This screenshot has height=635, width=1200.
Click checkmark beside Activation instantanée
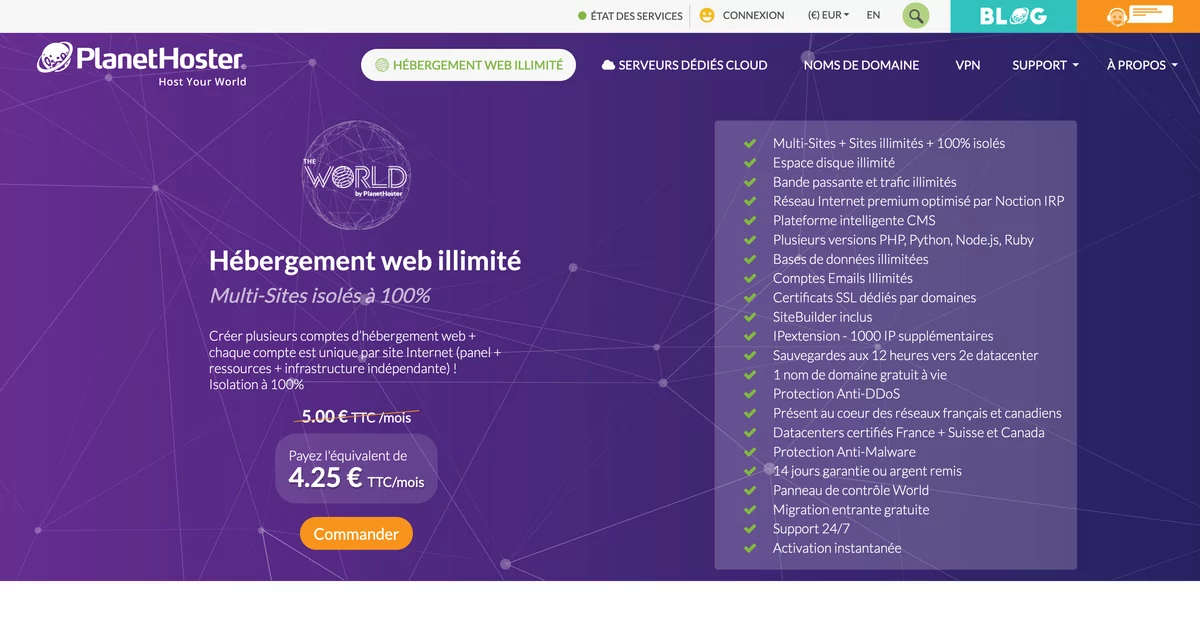[x=750, y=548]
